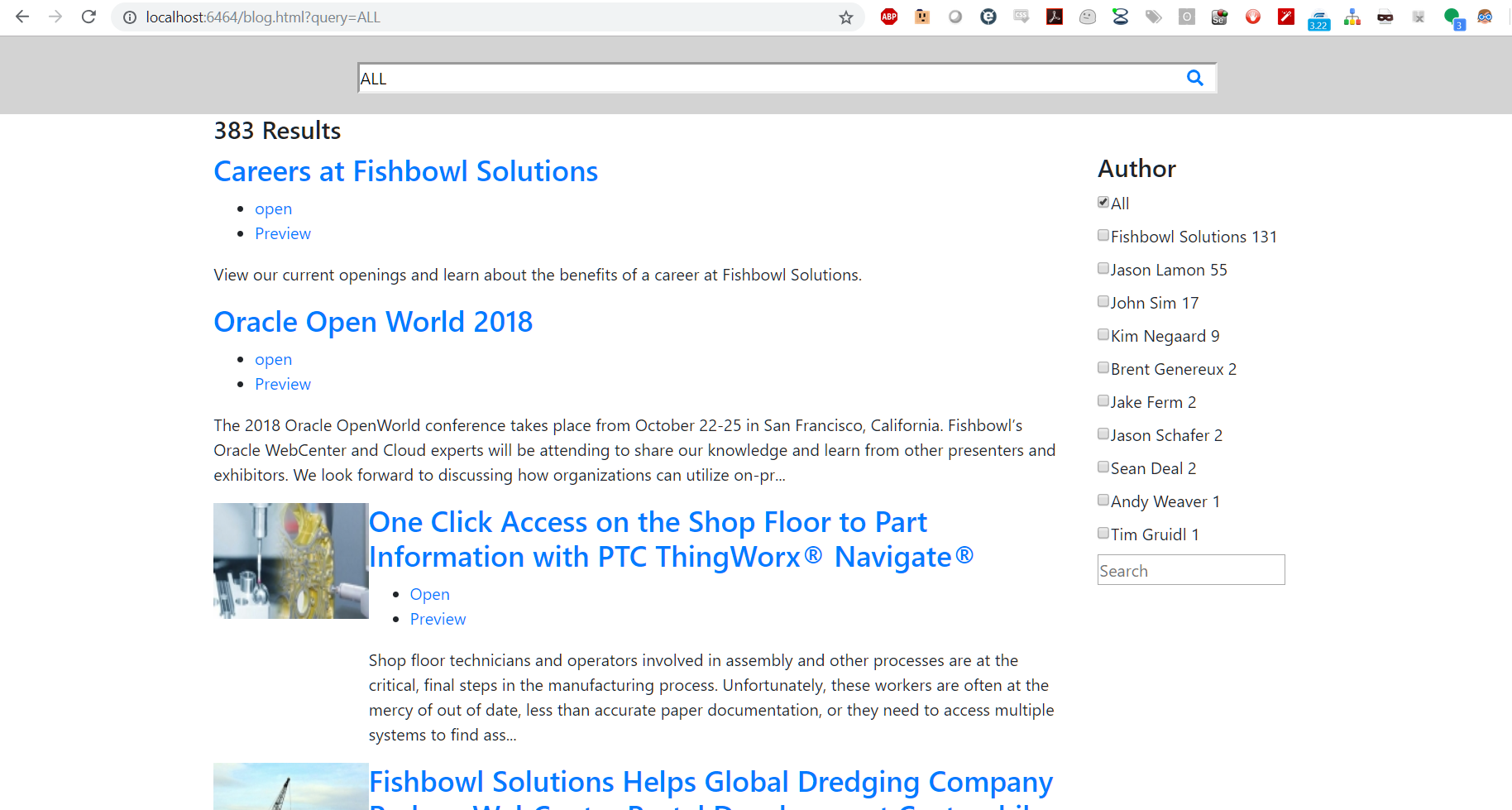The width and height of the screenshot is (1512, 810).
Task: Click the site info icon in address bar
Action: click(130, 17)
